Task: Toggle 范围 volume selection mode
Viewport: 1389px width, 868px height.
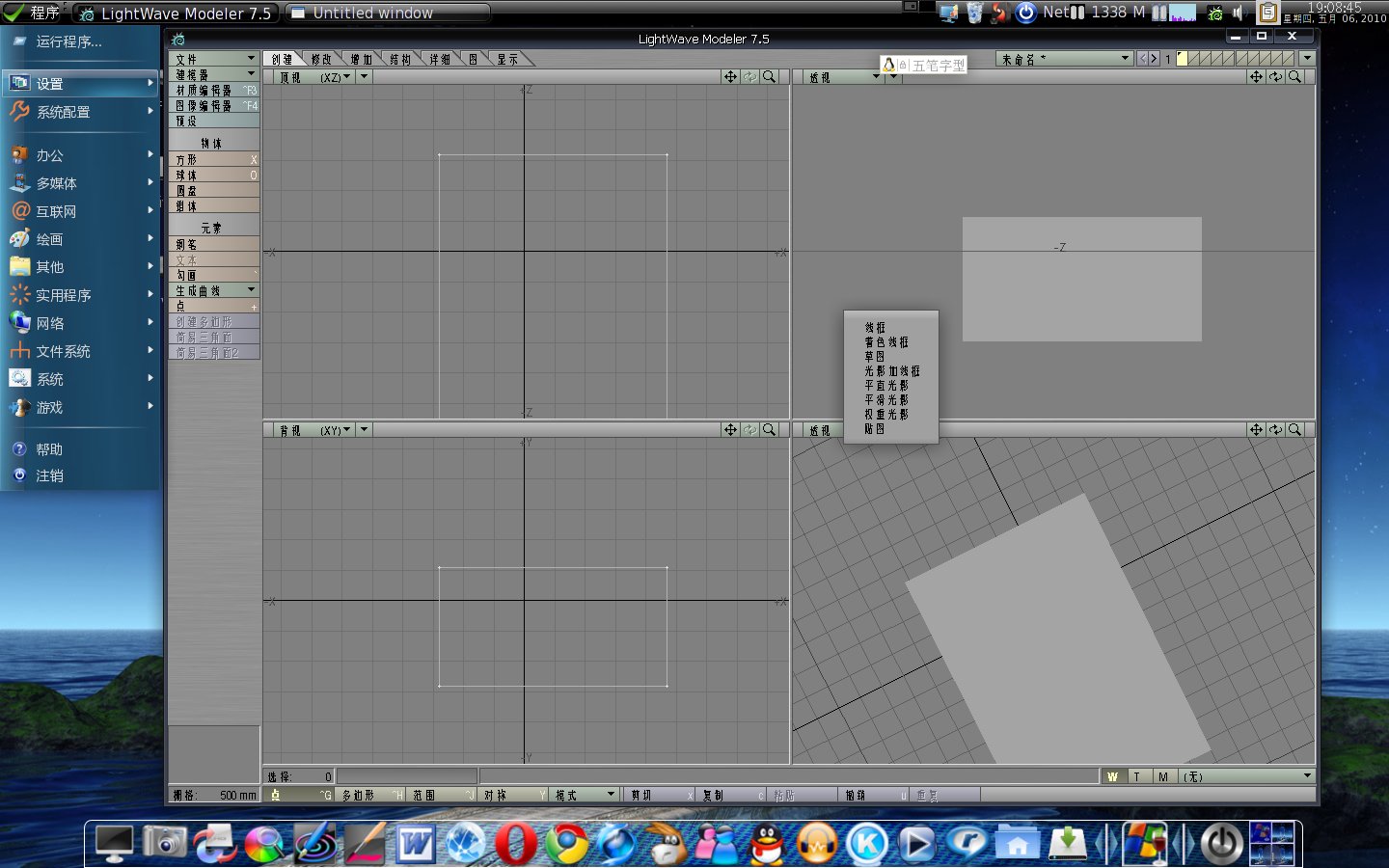Action: tap(443, 795)
